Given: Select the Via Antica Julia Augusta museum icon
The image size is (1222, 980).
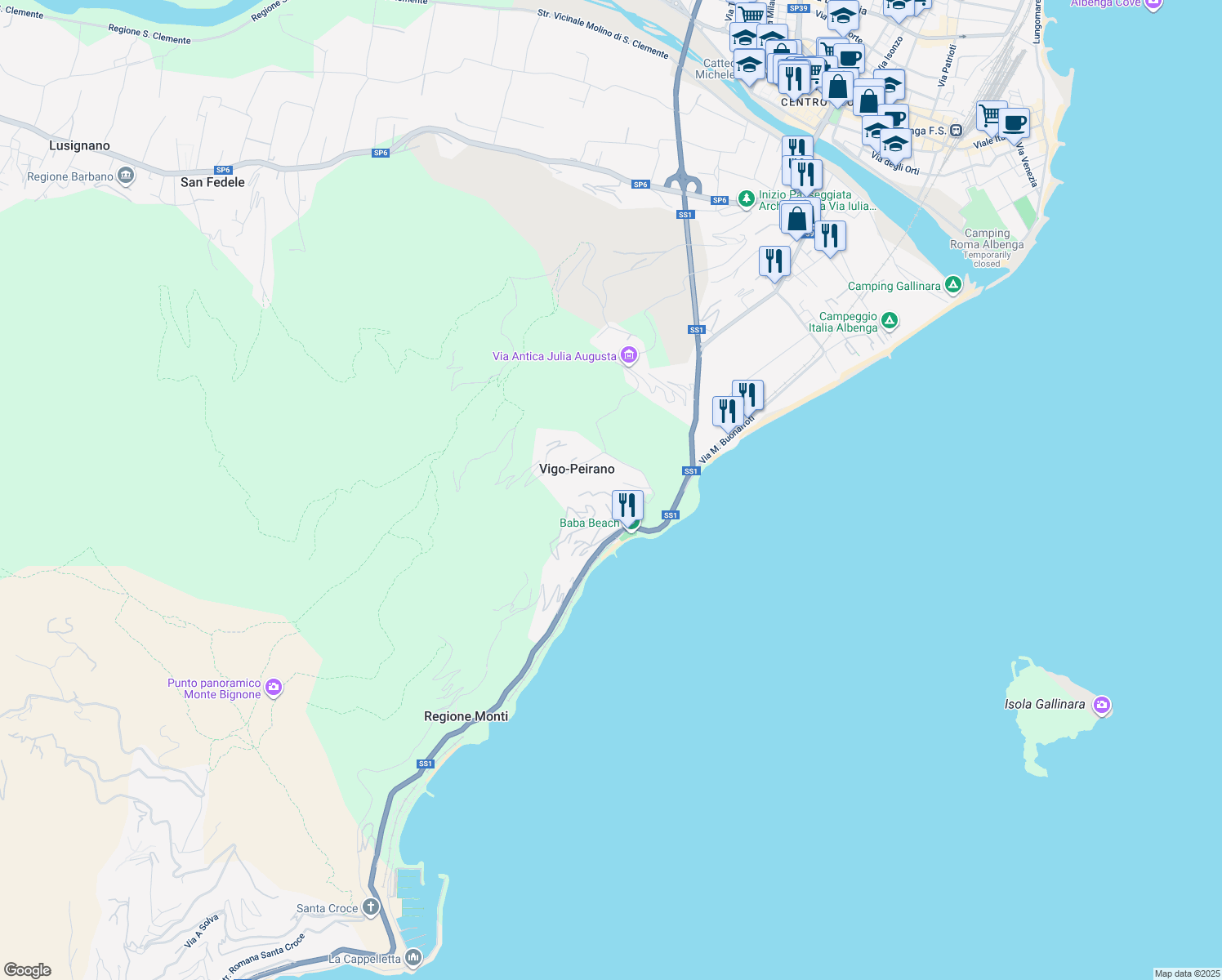Looking at the screenshot, I should click(628, 355).
